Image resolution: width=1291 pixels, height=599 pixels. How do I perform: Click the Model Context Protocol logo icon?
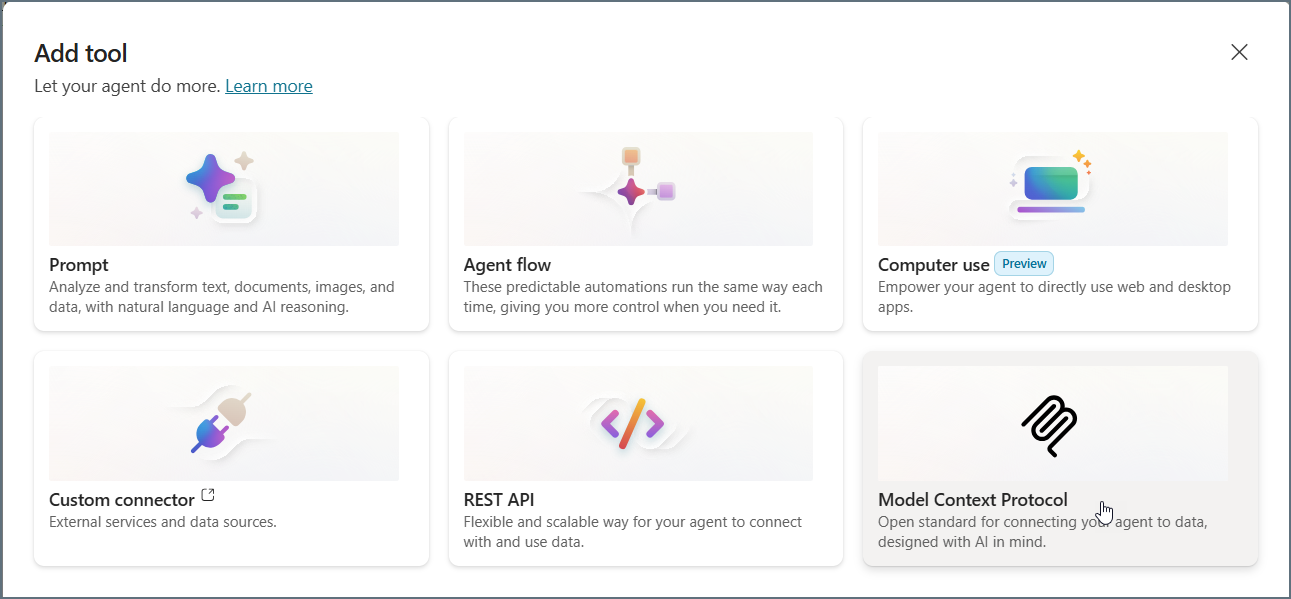(1050, 425)
